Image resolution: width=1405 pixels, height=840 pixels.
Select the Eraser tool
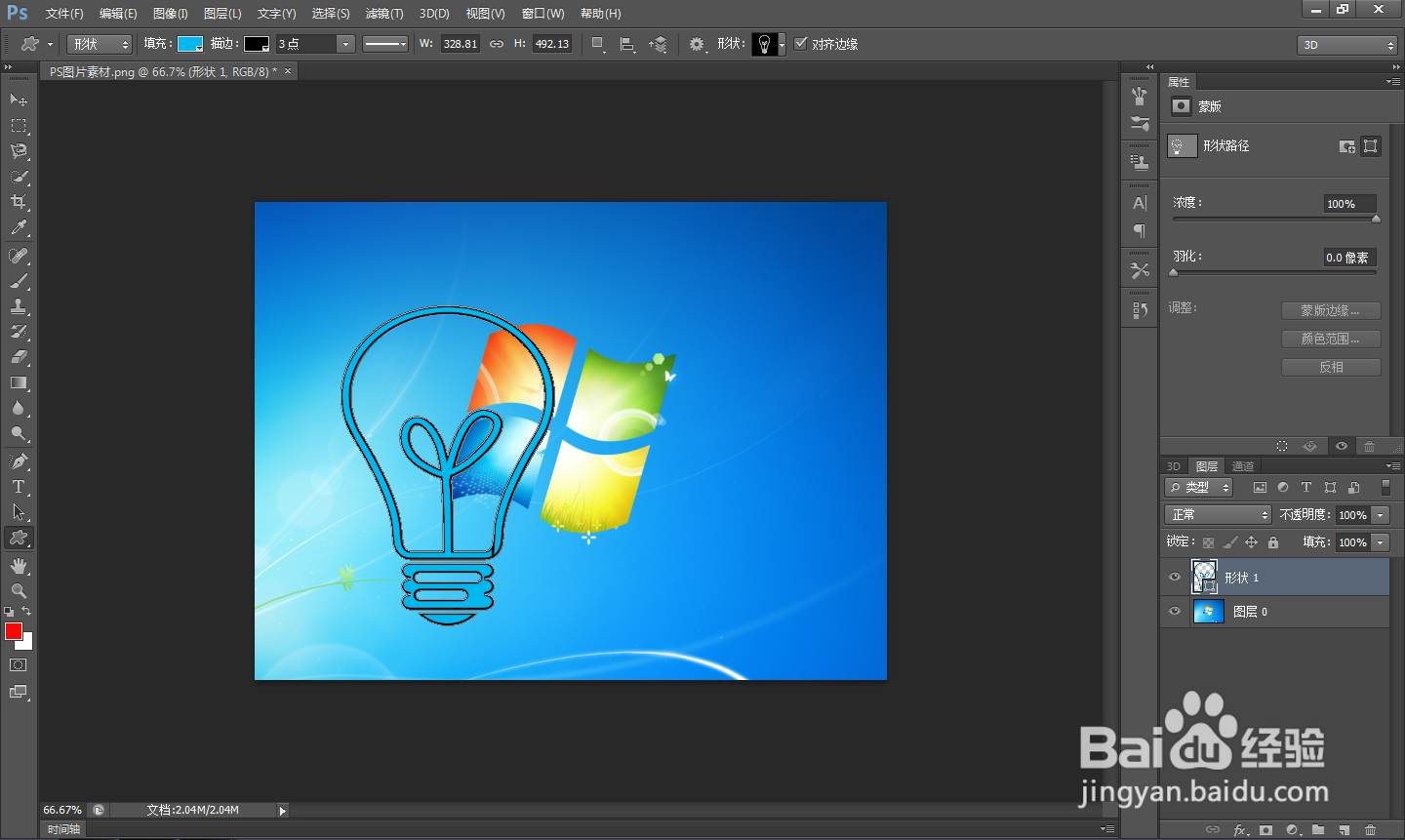coord(19,357)
